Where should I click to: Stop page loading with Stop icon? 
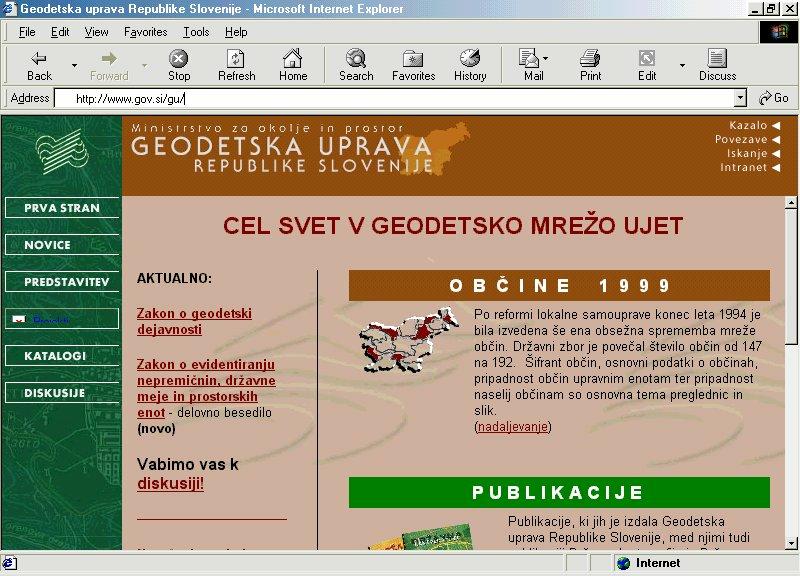tap(179, 58)
